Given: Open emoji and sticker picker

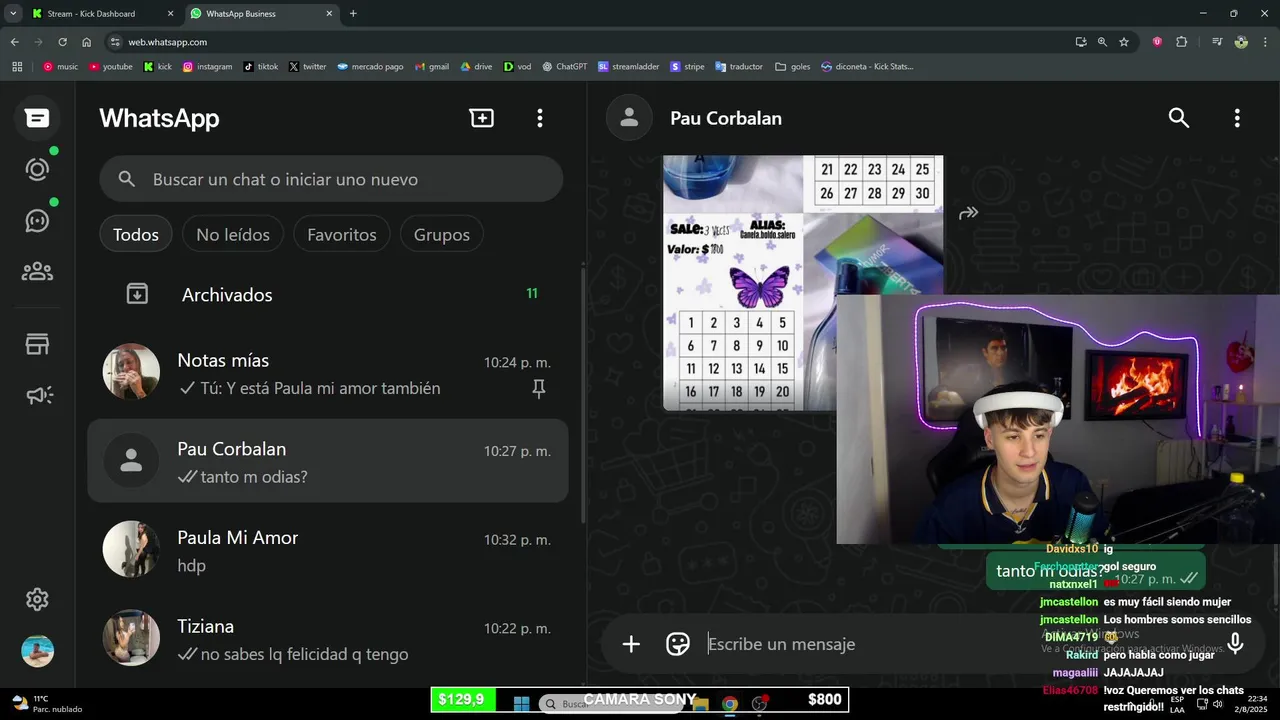Looking at the screenshot, I should pos(678,644).
